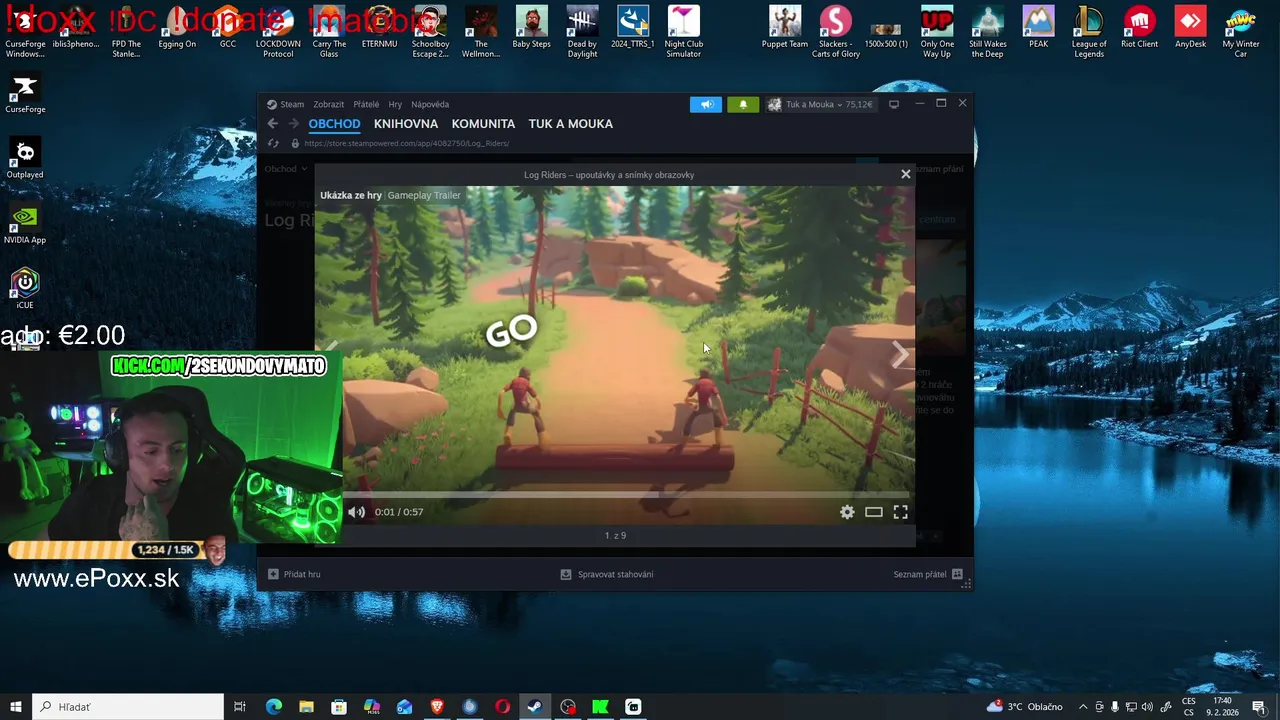
Task: Open Seznam přátel friends list
Action: tap(927, 574)
